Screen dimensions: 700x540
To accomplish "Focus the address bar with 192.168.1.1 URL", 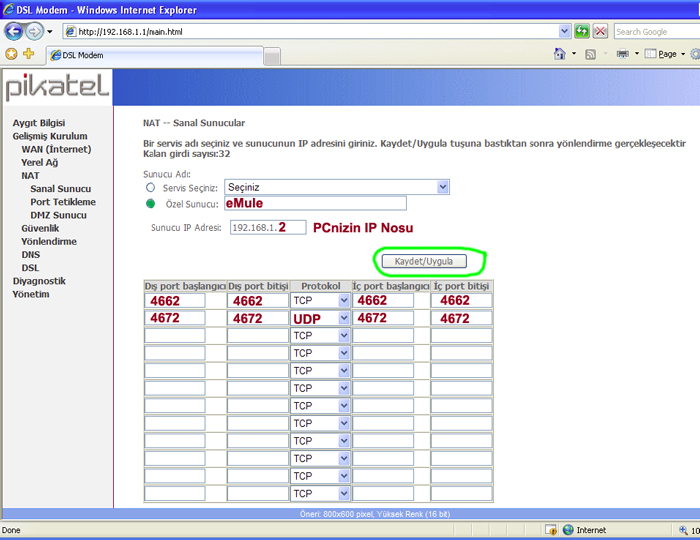I will [x=312, y=32].
